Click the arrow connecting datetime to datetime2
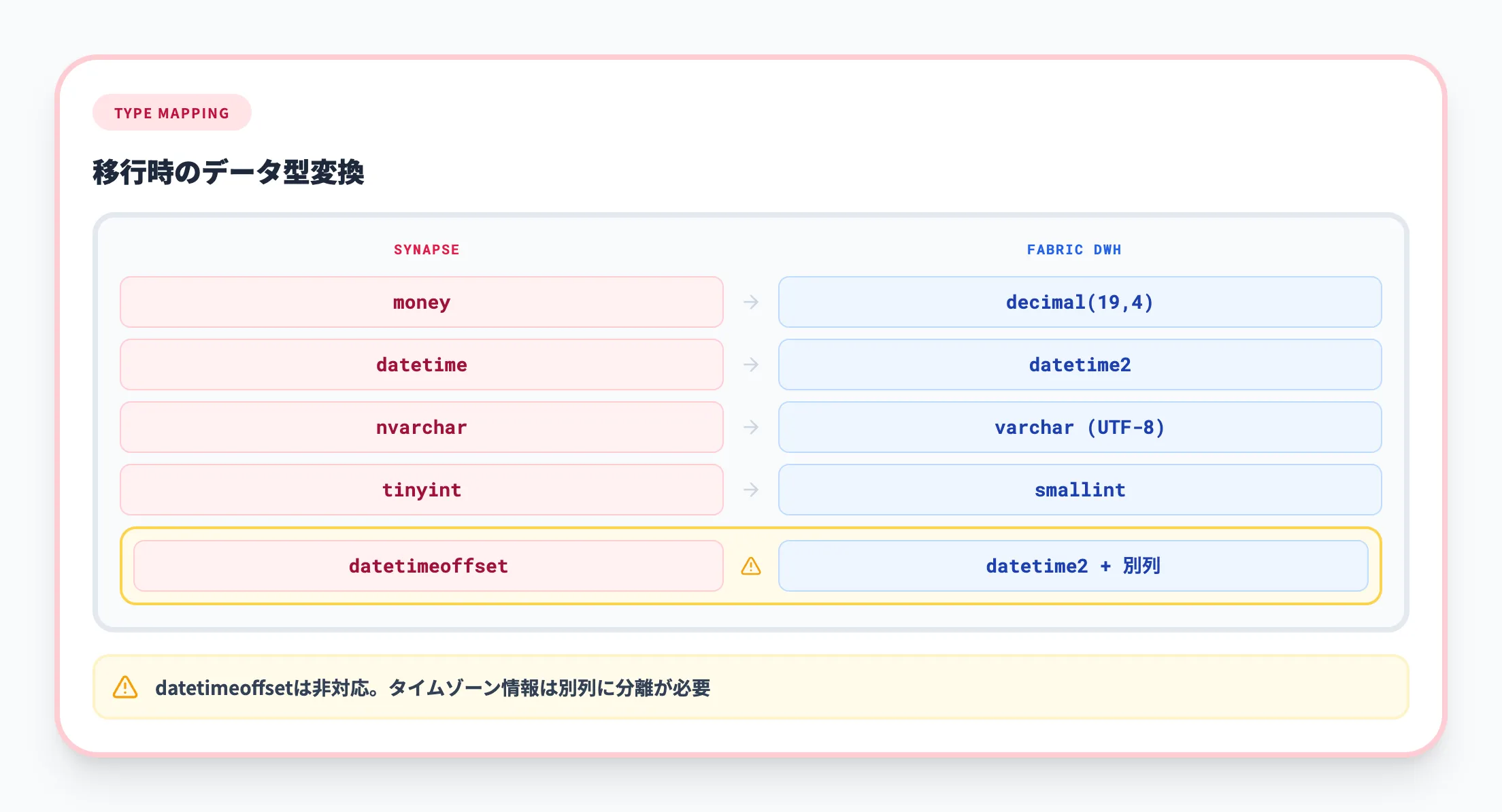Viewport: 1502px width, 812px height. pyautogui.click(x=750, y=365)
